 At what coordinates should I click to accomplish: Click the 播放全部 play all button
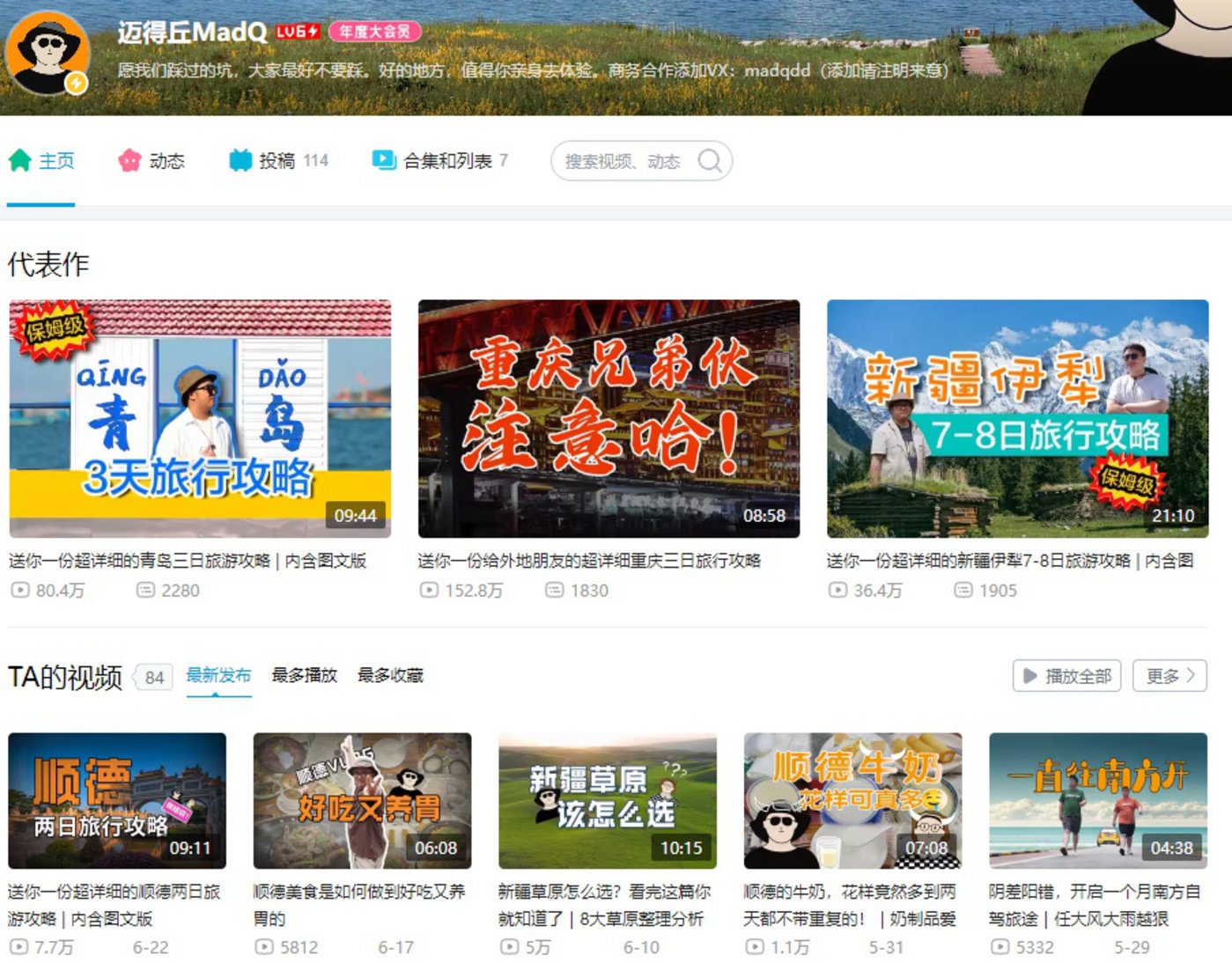(x=1066, y=676)
